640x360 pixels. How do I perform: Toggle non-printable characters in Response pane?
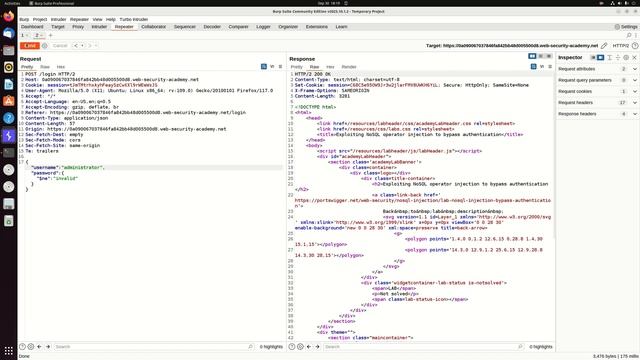[x=542, y=67]
